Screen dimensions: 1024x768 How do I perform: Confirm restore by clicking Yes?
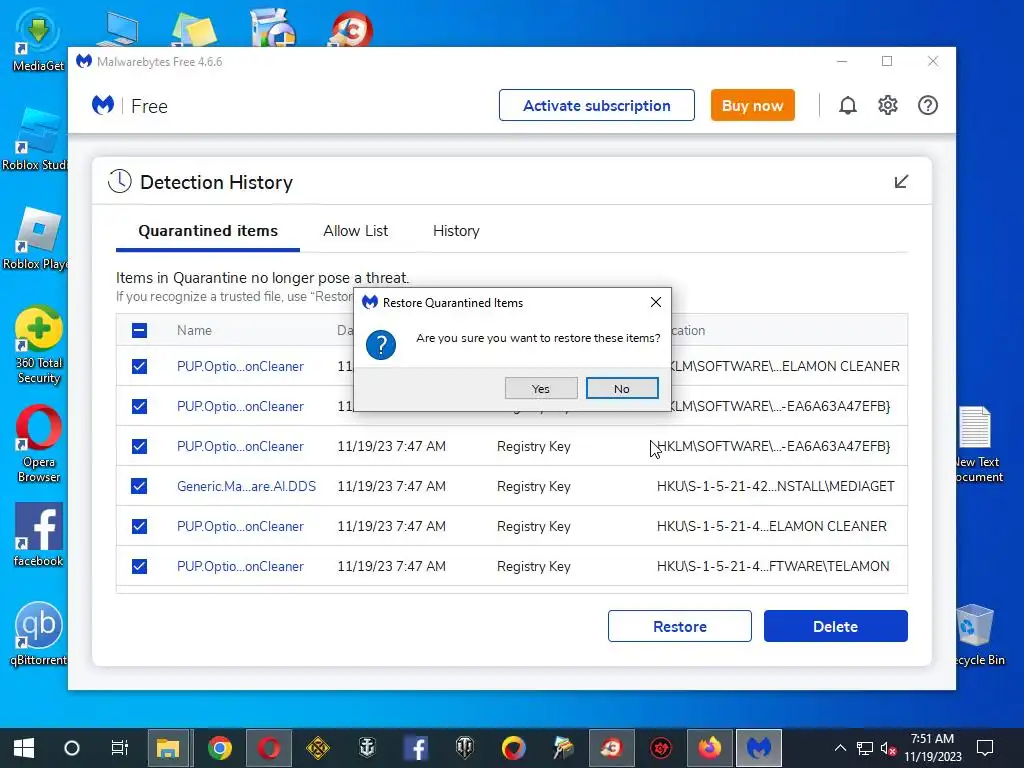541,389
